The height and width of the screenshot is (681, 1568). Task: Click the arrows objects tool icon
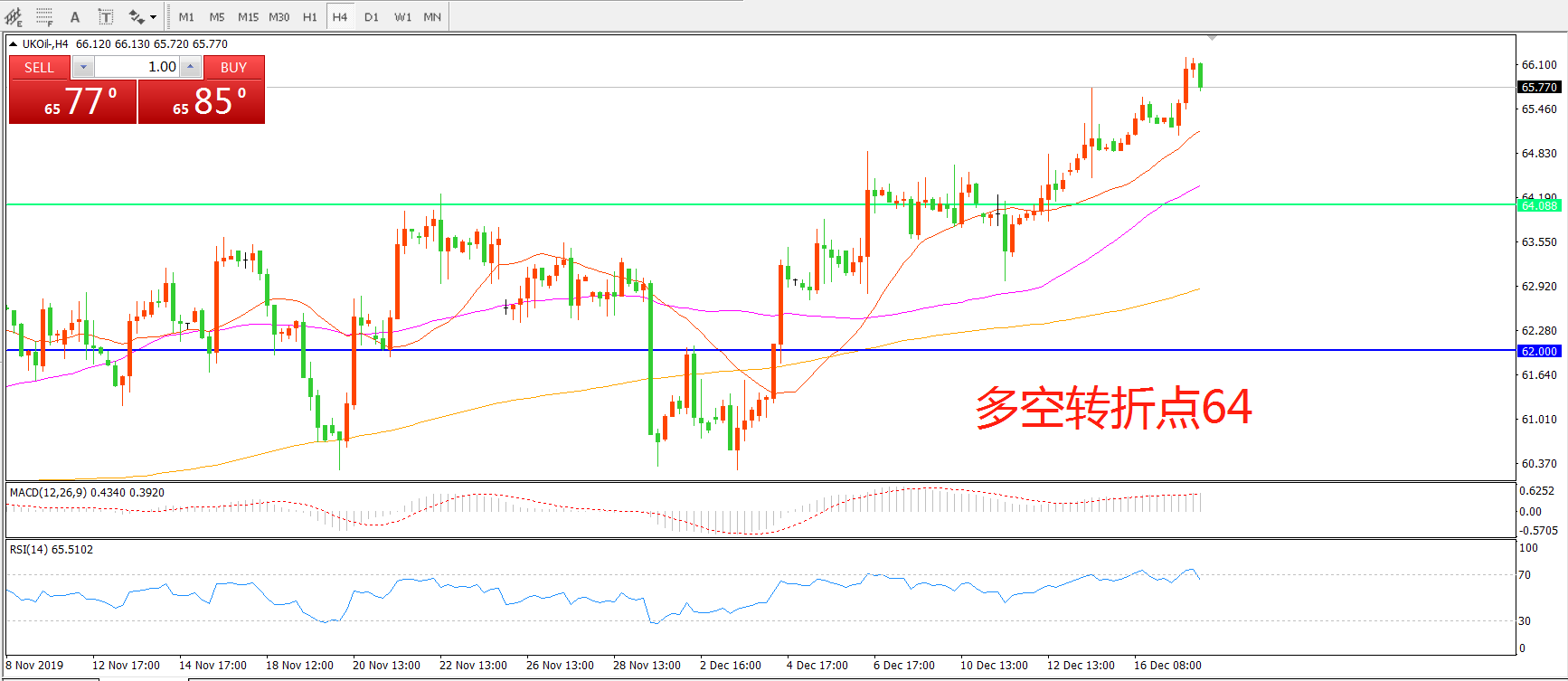click(136, 16)
